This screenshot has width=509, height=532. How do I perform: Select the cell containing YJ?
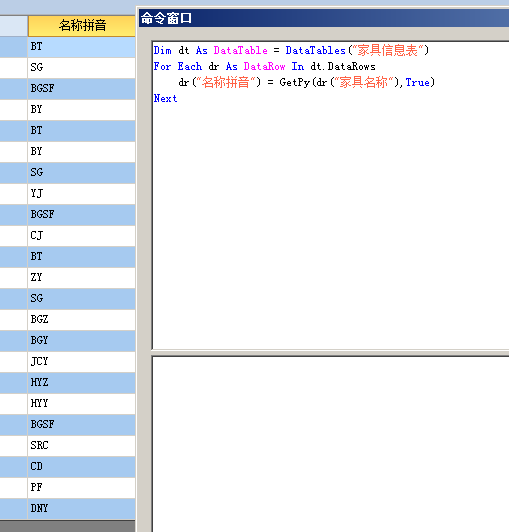click(82, 194)
